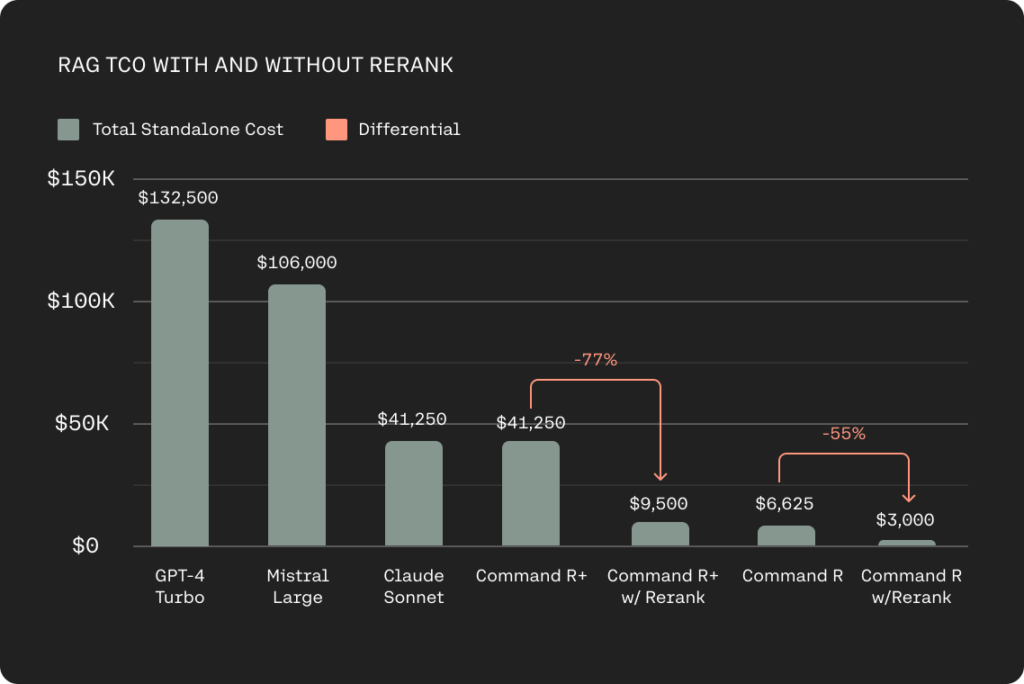1024x684 pixels.
Task: Click the -77% differential label
Action: (596, 359)
